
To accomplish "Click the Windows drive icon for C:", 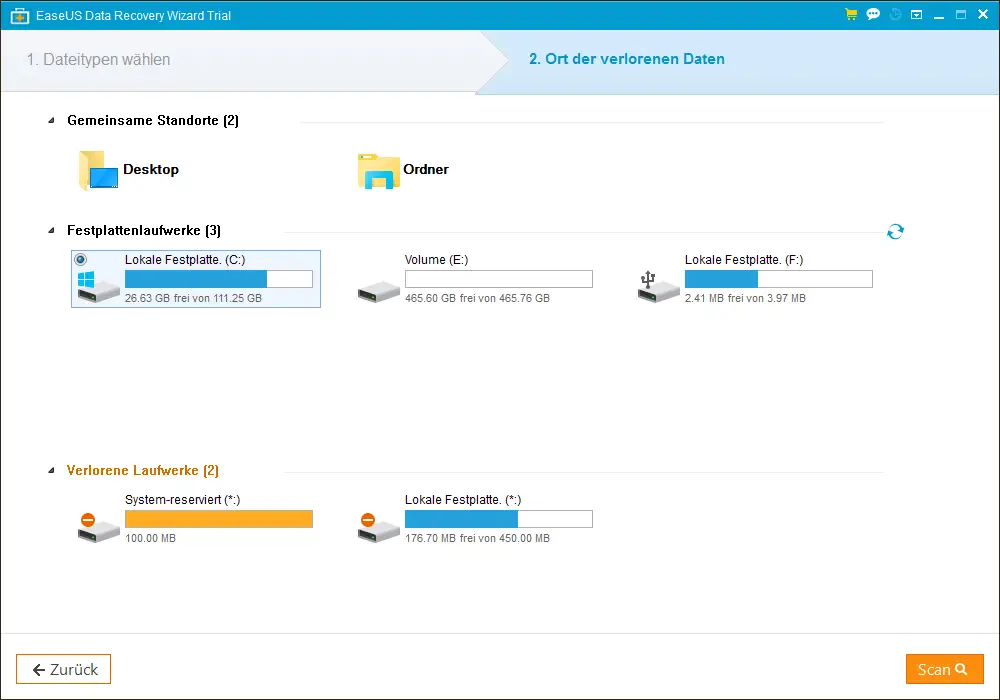I will 98,287.
